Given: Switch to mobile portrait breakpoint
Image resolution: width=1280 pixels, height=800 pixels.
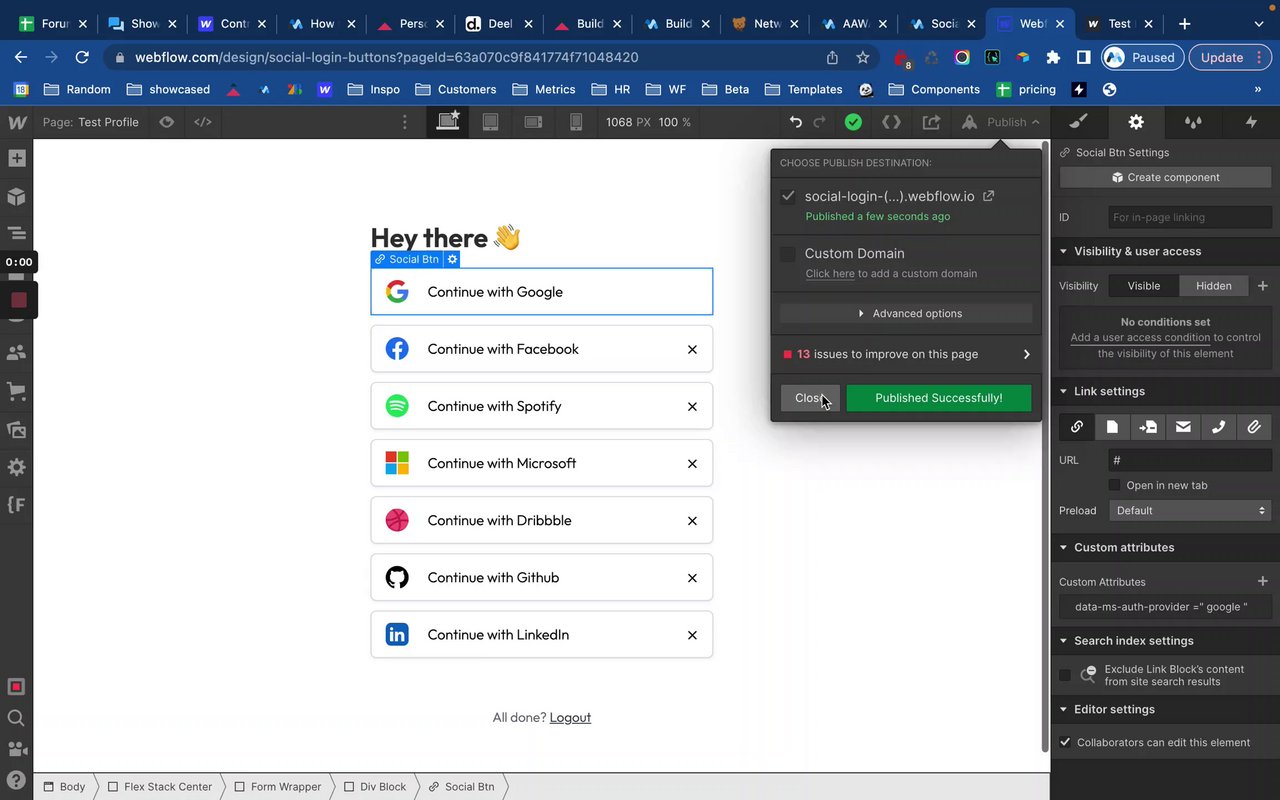Looking at the screenshot, I should point(576,122).
